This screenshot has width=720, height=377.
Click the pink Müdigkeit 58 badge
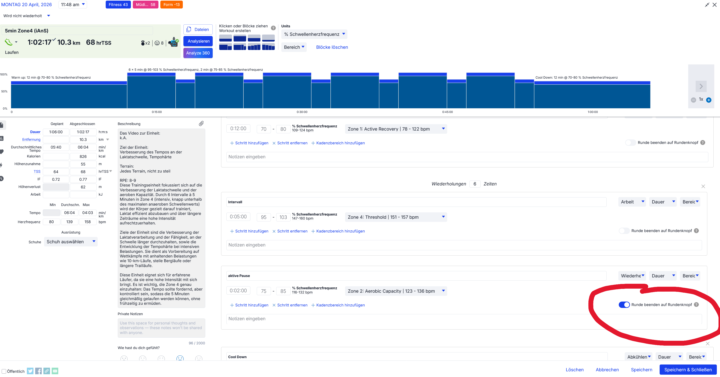coord(146,5)
